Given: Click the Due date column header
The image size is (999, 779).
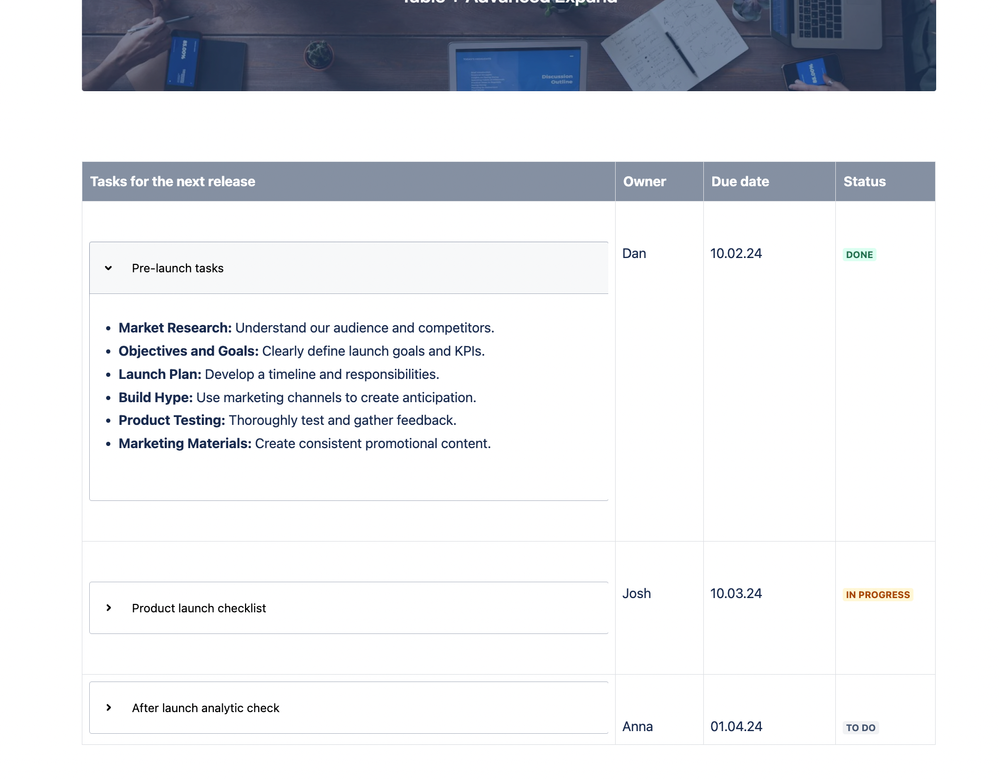Looking at the screenshot, I should tap(740, 182).
